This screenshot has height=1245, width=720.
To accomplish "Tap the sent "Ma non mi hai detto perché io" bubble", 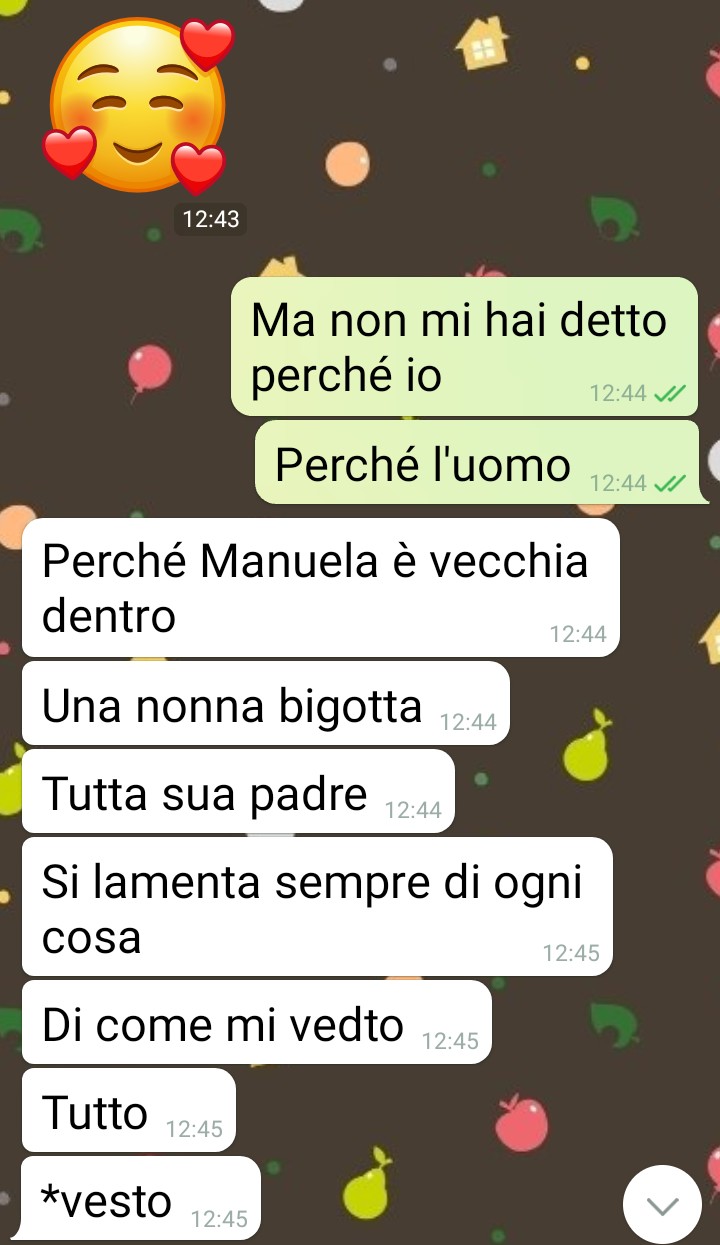I will 465,346.
